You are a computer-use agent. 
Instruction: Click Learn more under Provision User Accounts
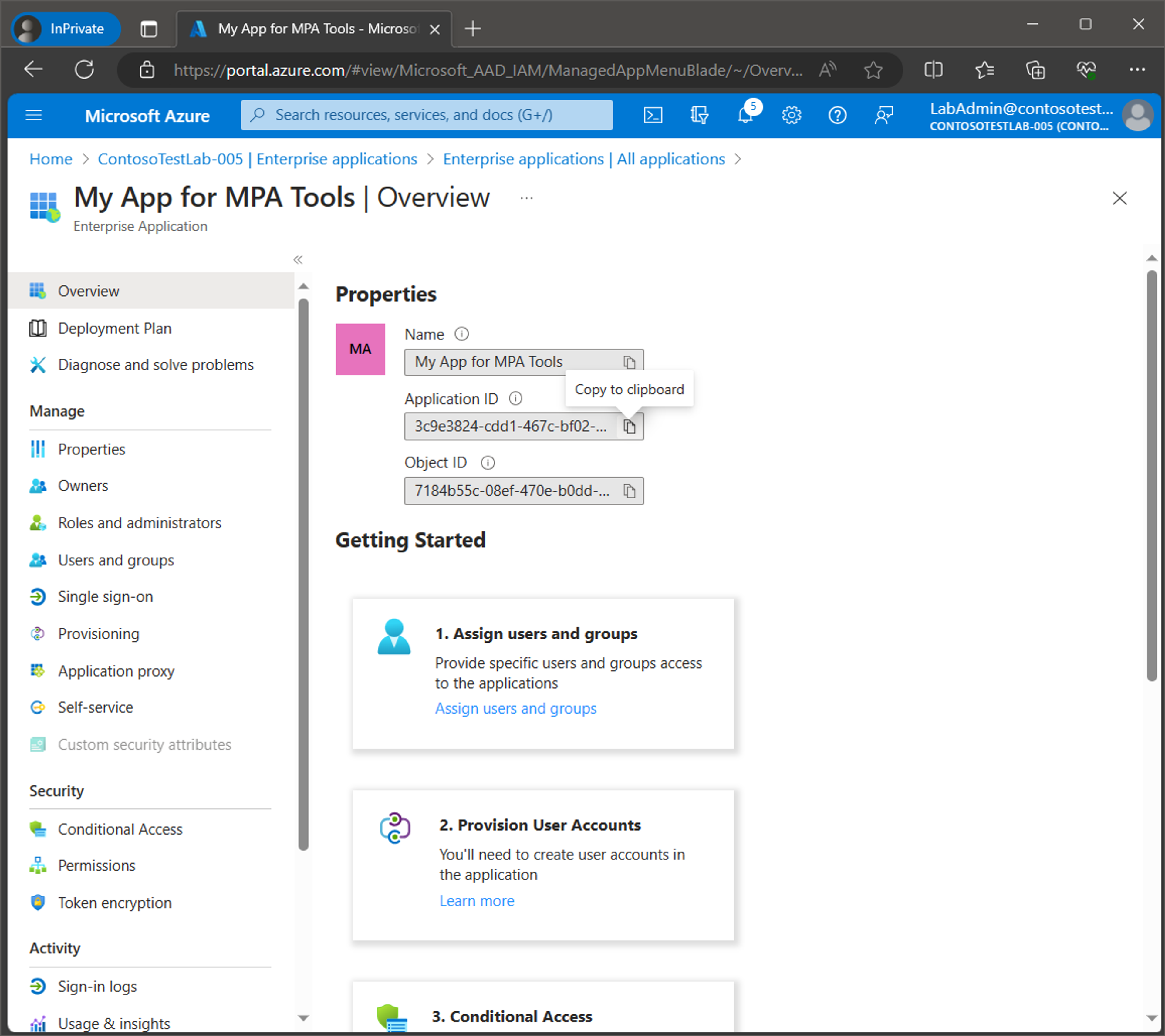(477, 901)
